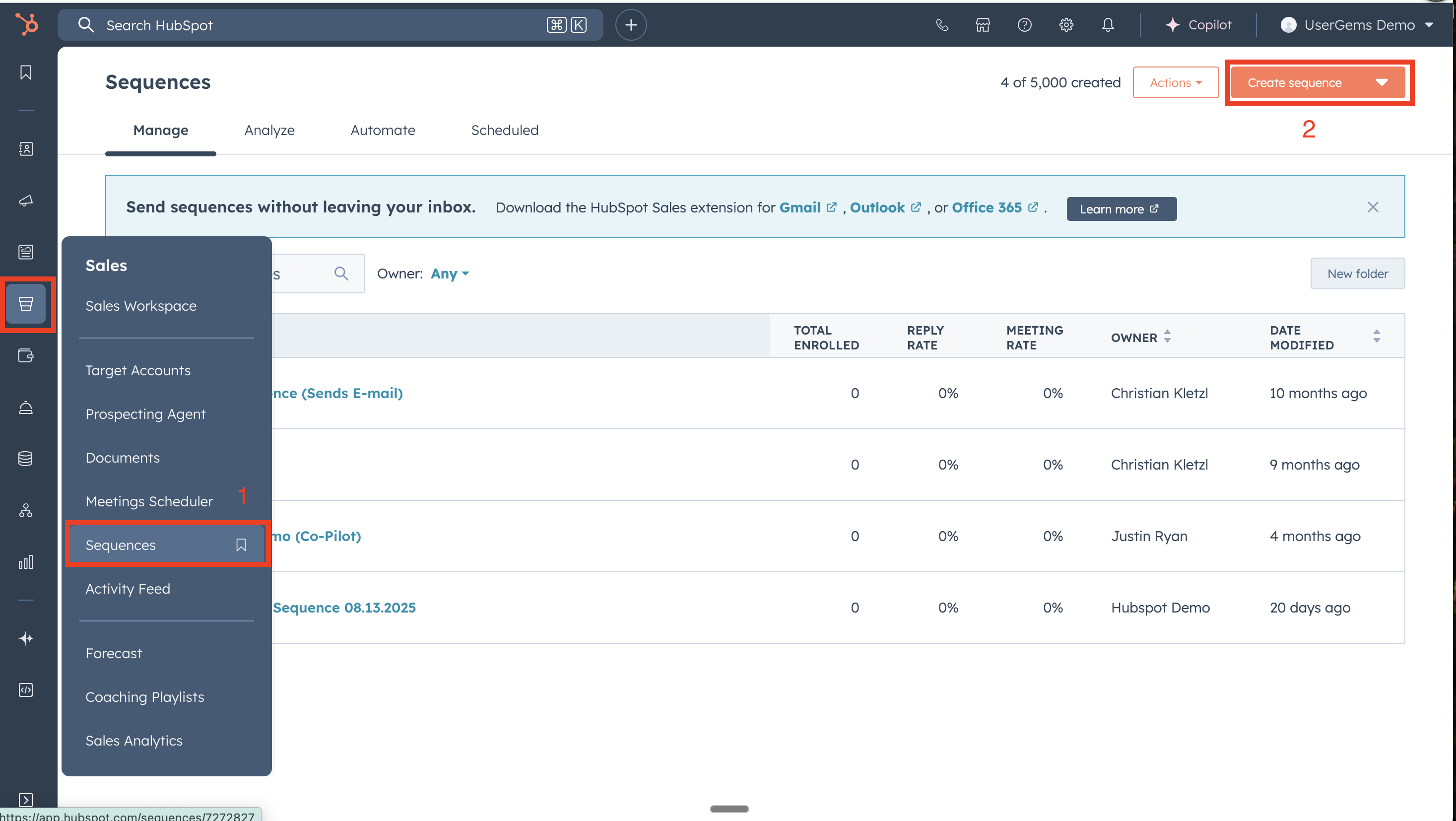Open the calling phone icon
Image resolution: width=1456 pixels, height=821 pixels.
942,25
